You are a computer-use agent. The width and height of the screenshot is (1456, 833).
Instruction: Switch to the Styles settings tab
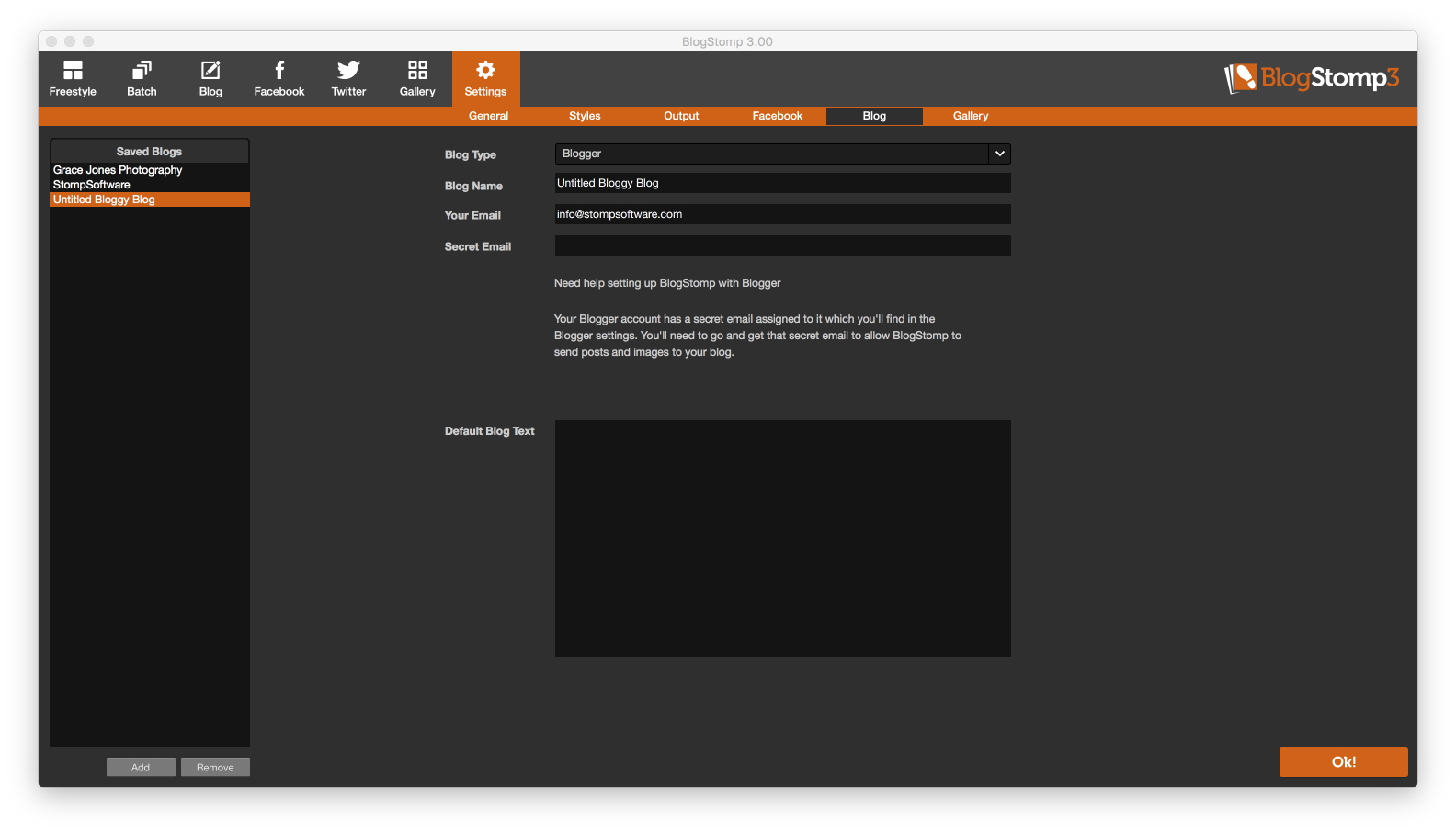585,116
